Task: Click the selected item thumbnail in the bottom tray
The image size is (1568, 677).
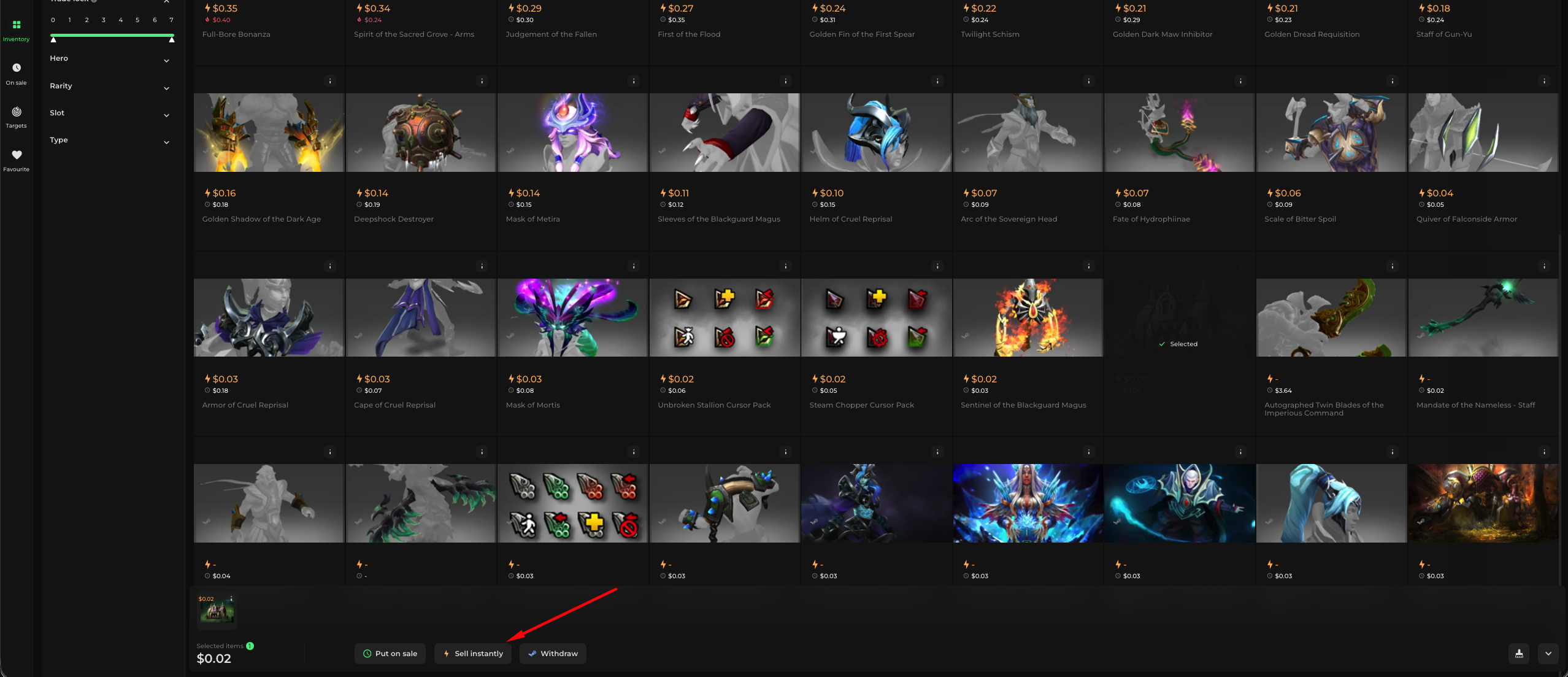Action: coord(217,612)
